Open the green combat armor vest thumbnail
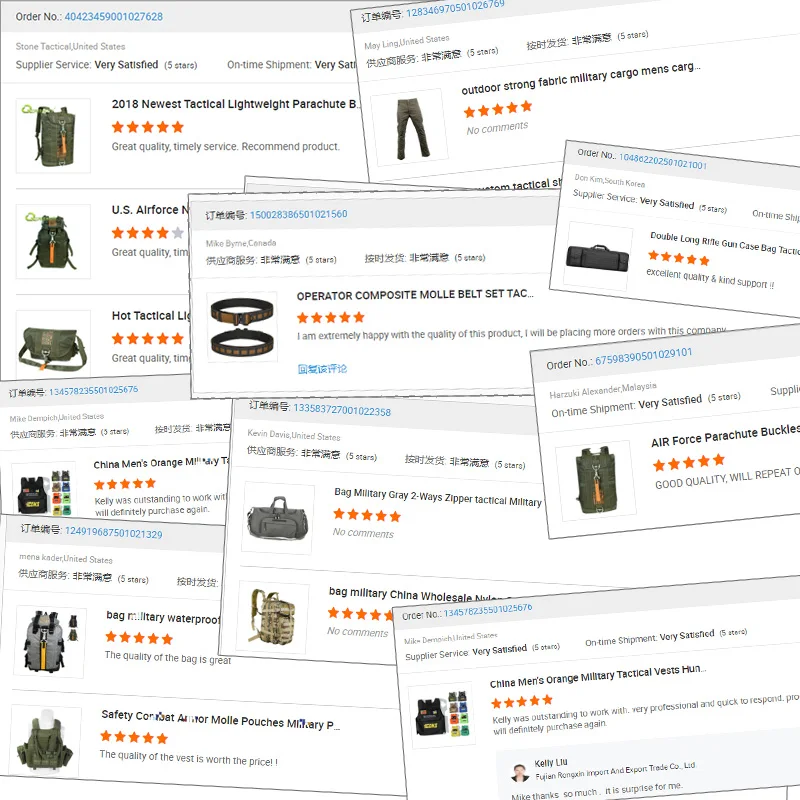This screenshot has height=800, width=800. coord(45,741)
